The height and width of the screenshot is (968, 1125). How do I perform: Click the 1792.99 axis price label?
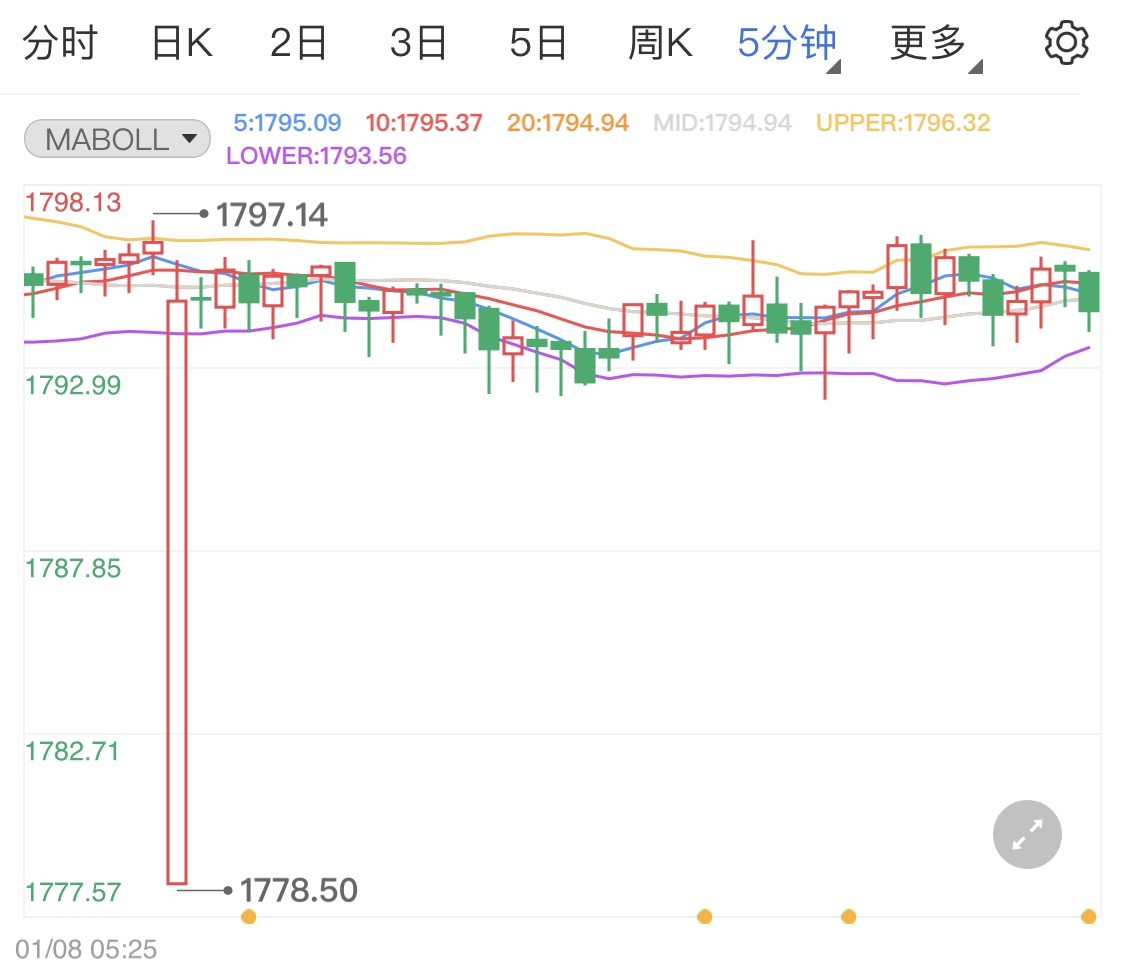pyautogui.click(x=73, y=385)
